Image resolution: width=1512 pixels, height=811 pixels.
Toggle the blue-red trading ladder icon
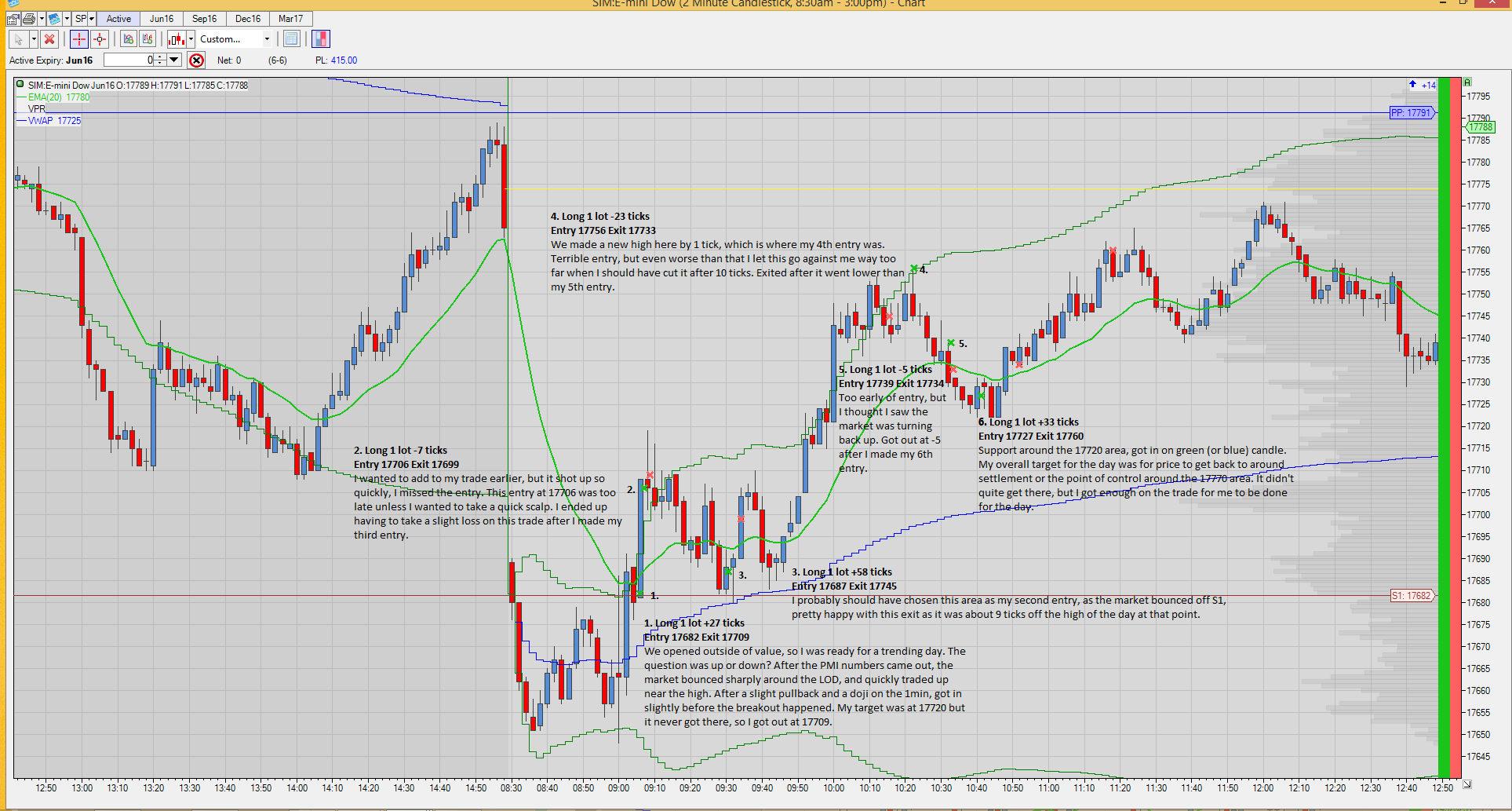click(x=321, y=39)
